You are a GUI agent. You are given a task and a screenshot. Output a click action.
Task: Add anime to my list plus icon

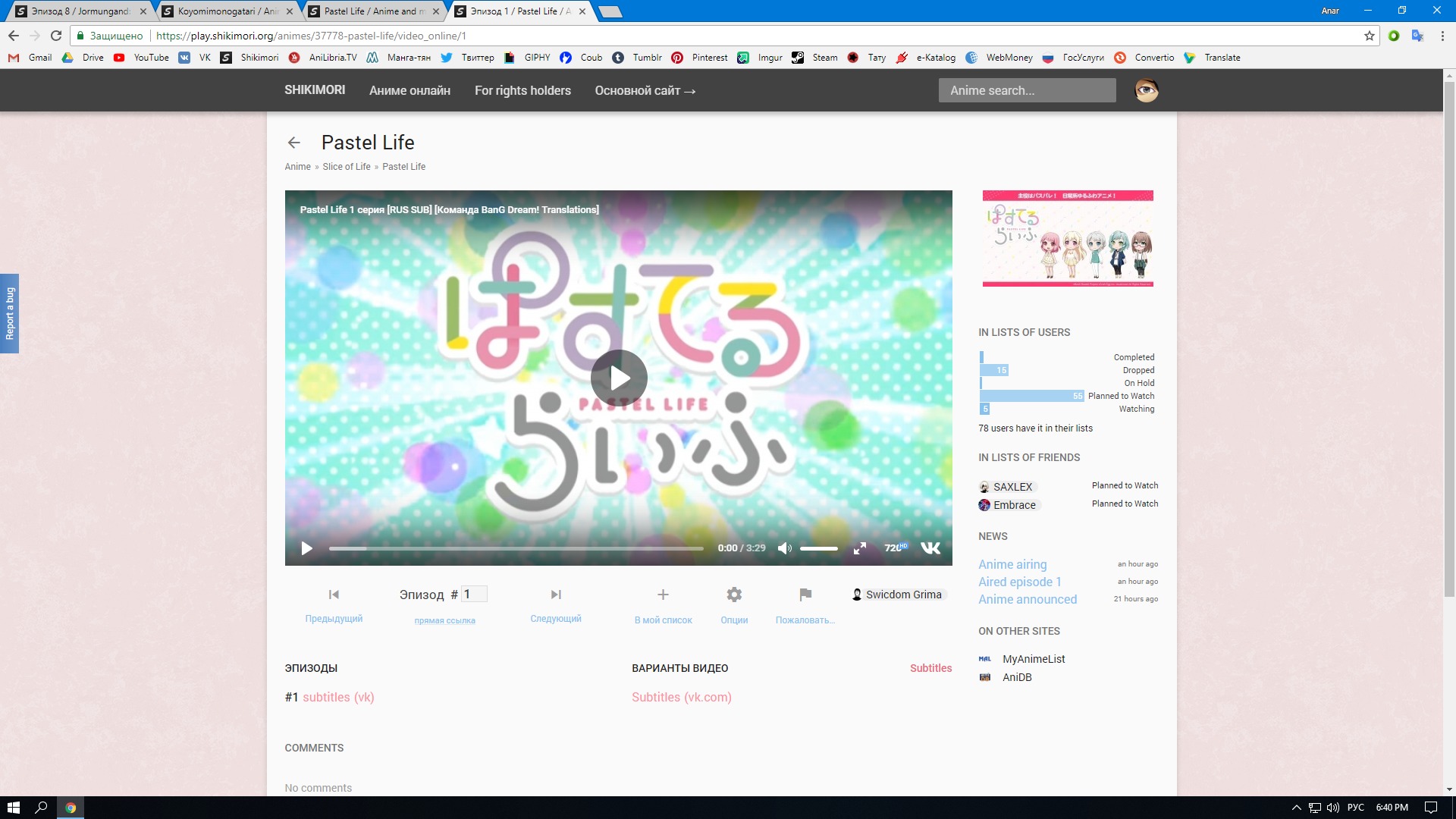tap(663, 595)
